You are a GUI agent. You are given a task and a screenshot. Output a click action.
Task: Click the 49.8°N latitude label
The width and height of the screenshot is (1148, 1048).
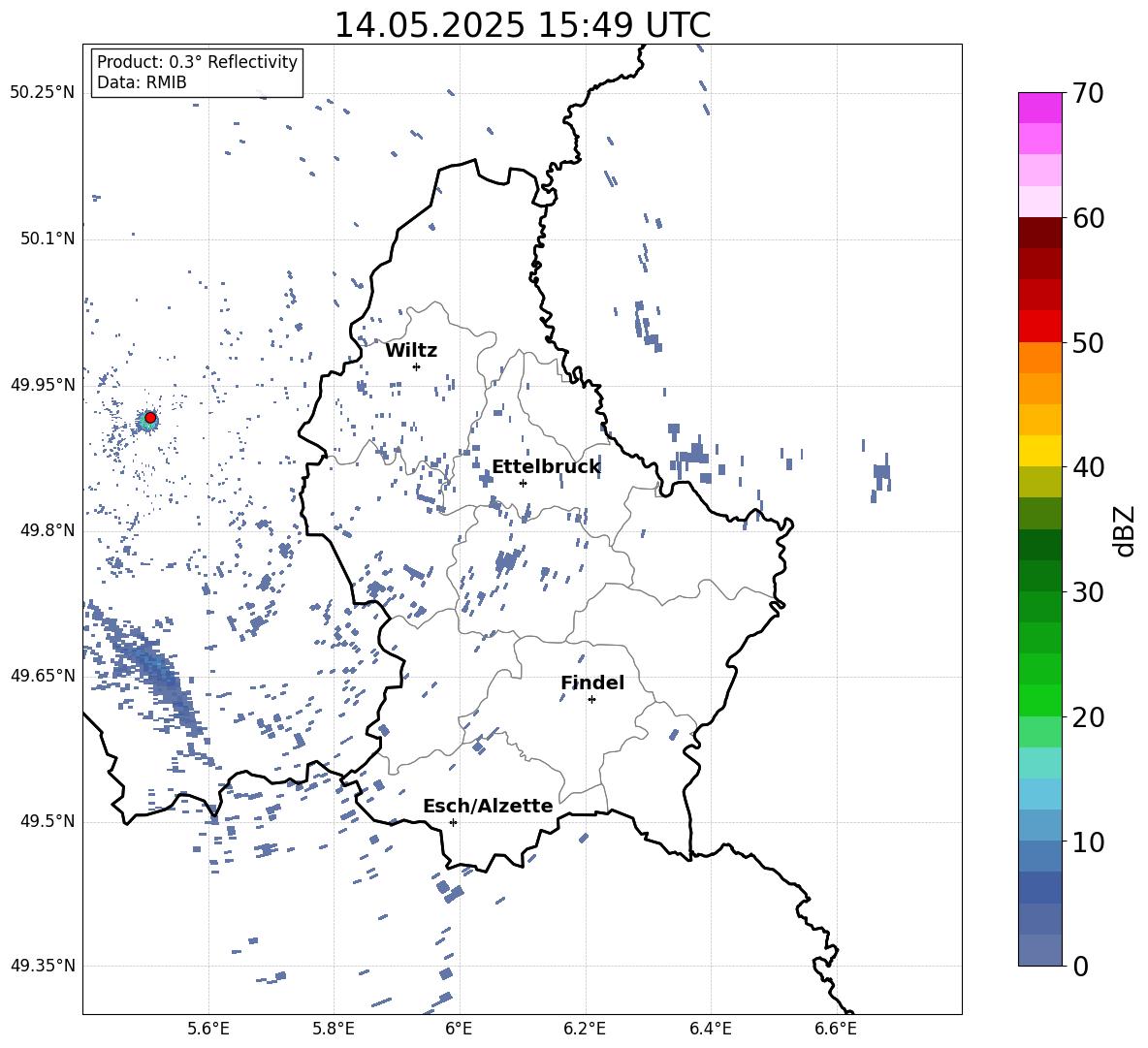pos(47,530)
